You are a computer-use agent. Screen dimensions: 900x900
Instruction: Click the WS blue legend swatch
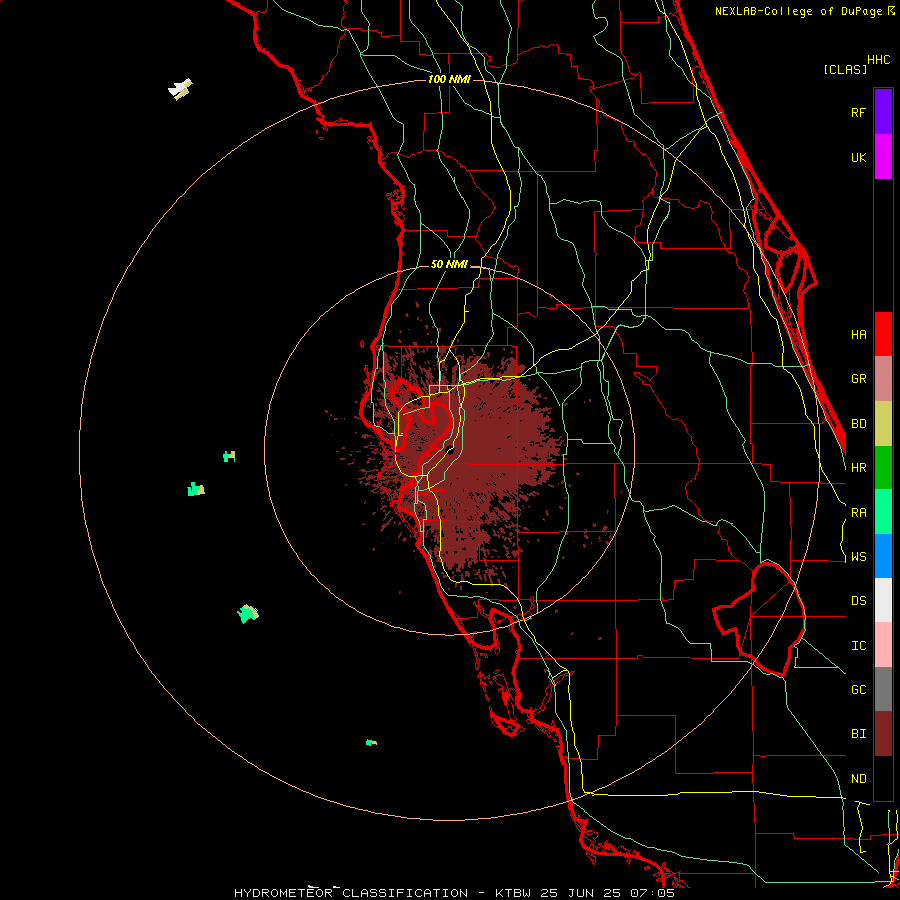pos(883,556)
